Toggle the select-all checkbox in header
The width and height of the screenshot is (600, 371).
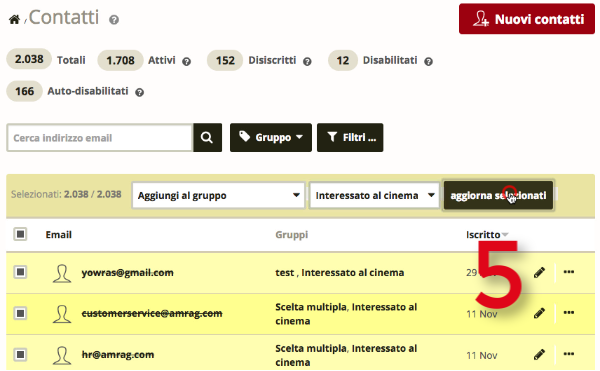20,234
